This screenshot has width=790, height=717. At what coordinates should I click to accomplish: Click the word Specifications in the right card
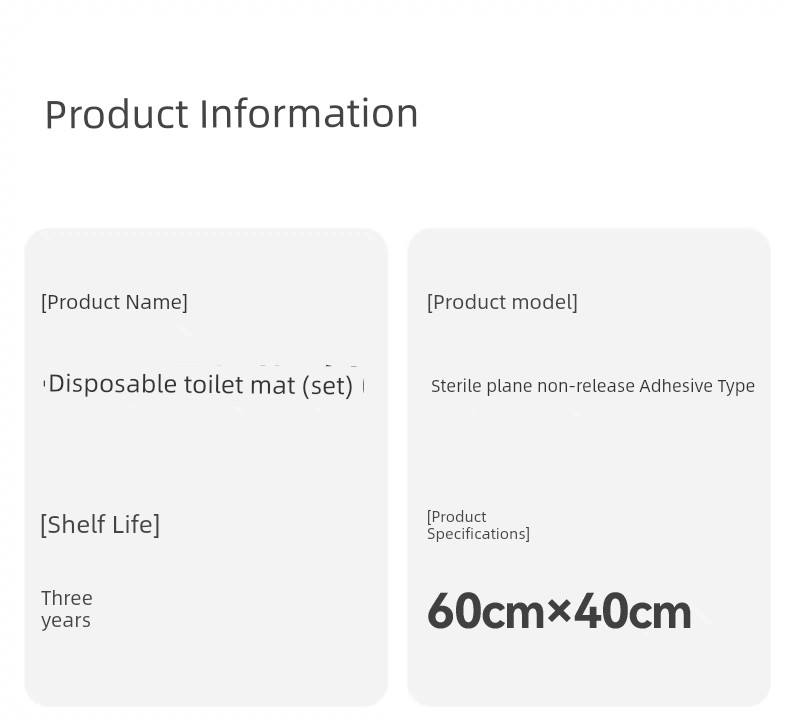pyautogui.click(x=478, y=534)
